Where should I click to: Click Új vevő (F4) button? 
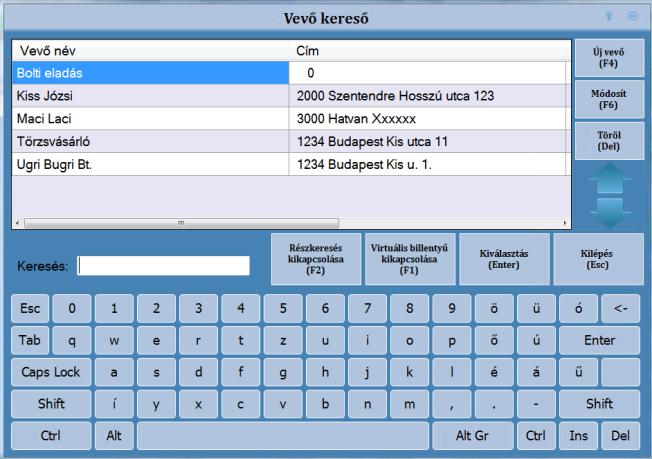(609, 58)
